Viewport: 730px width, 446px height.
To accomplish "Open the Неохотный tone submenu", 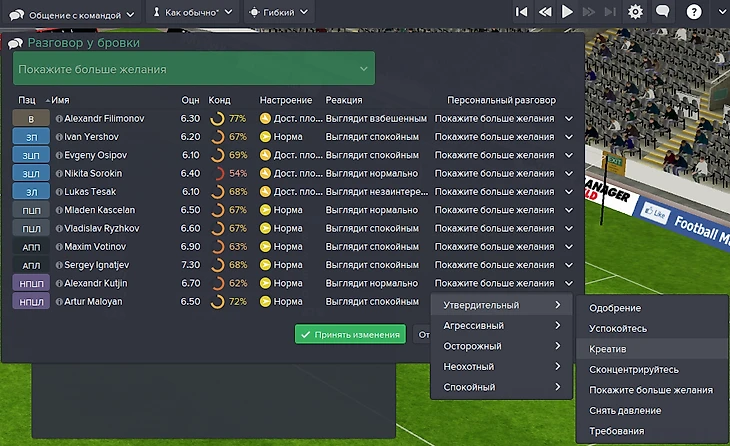I will click(x=501, y=366).
